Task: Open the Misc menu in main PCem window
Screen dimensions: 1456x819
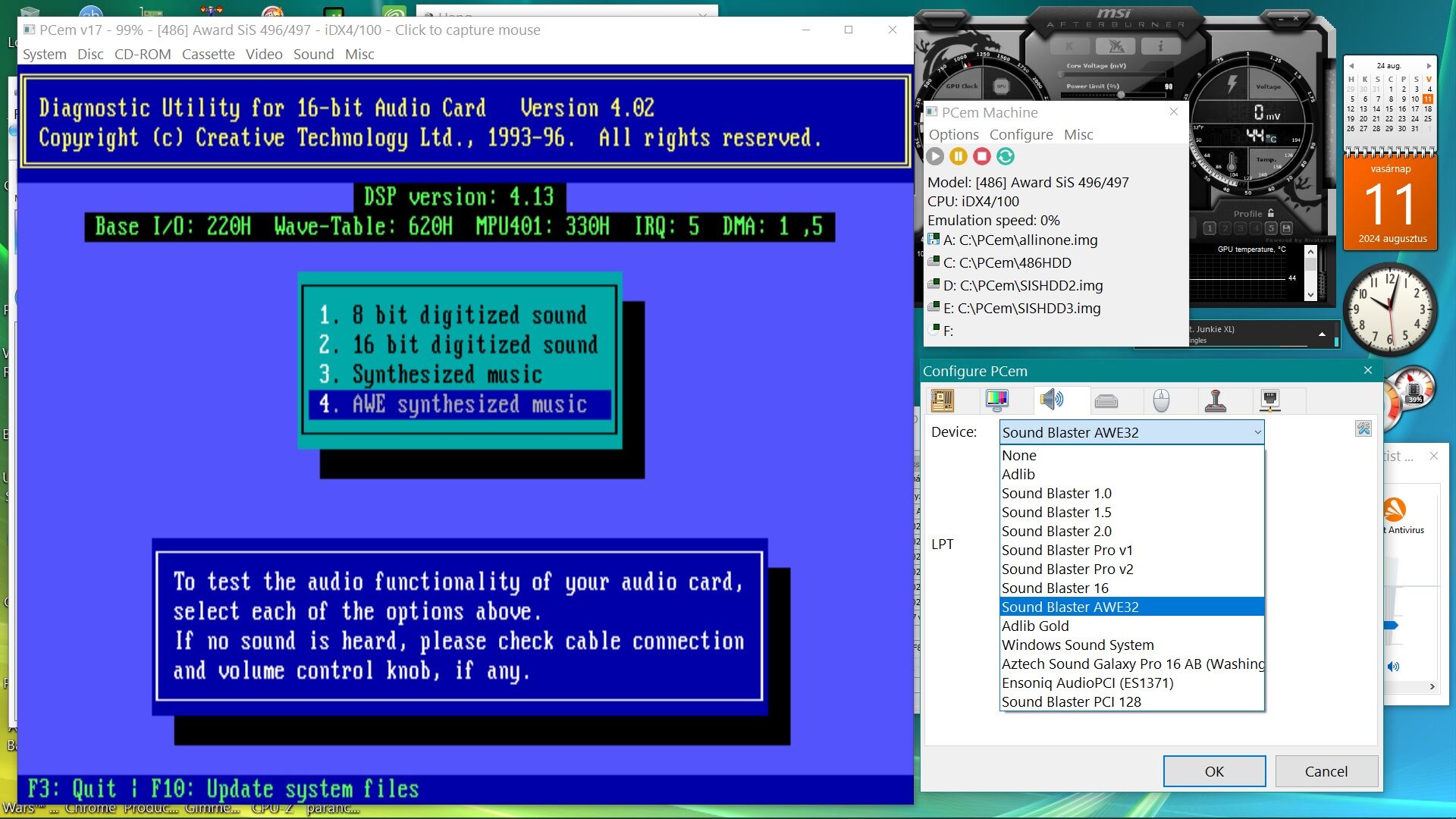Action: tap(359, 54)
